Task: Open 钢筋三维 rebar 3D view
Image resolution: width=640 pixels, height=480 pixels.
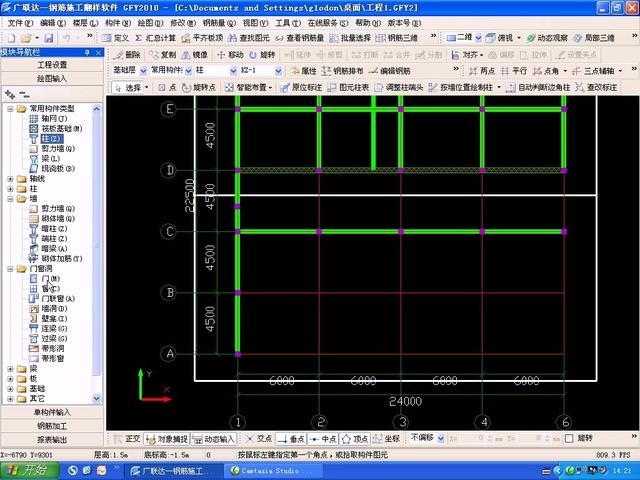Action: 396,38
